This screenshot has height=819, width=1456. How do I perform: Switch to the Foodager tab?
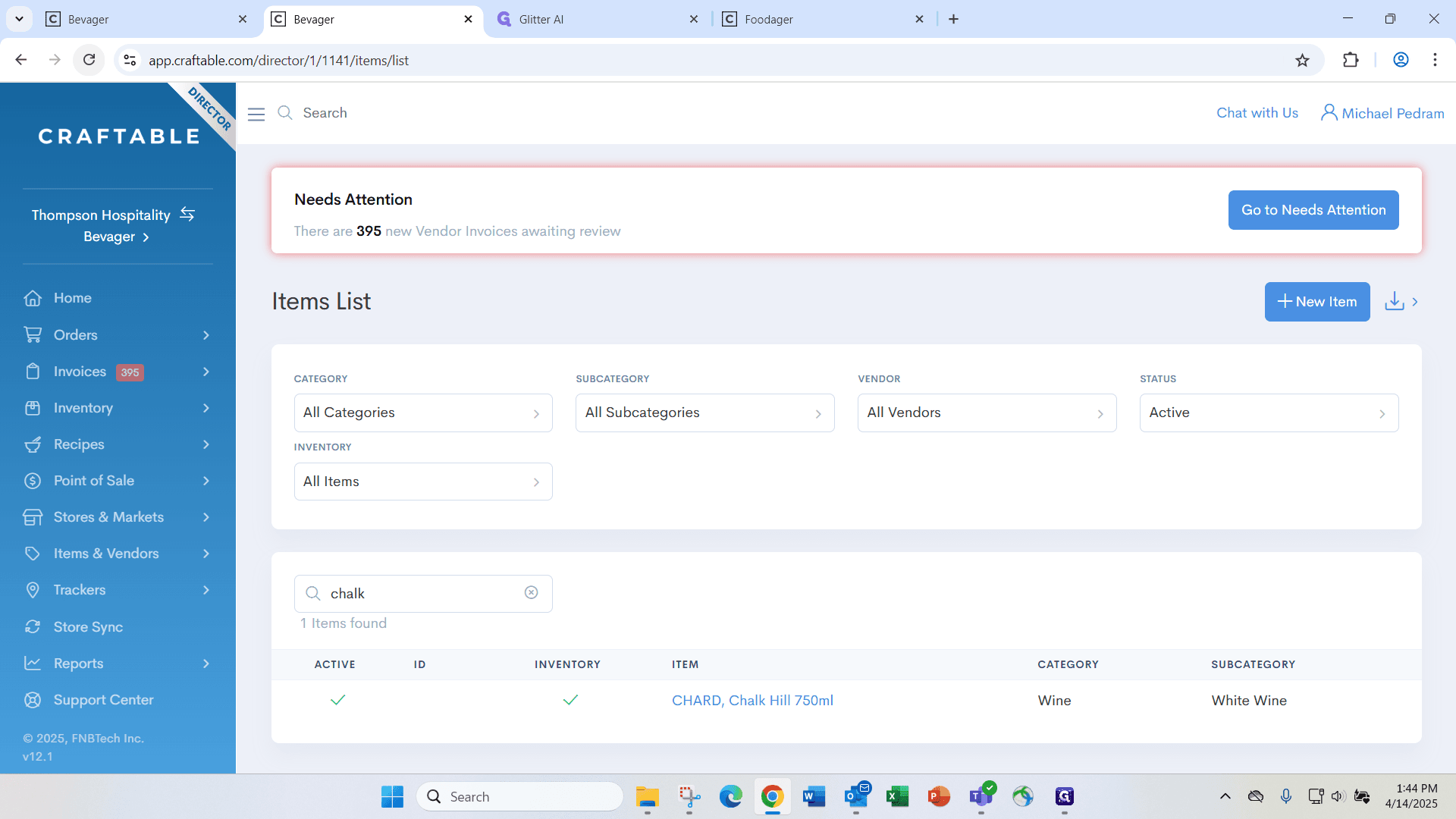click(823, 19)
